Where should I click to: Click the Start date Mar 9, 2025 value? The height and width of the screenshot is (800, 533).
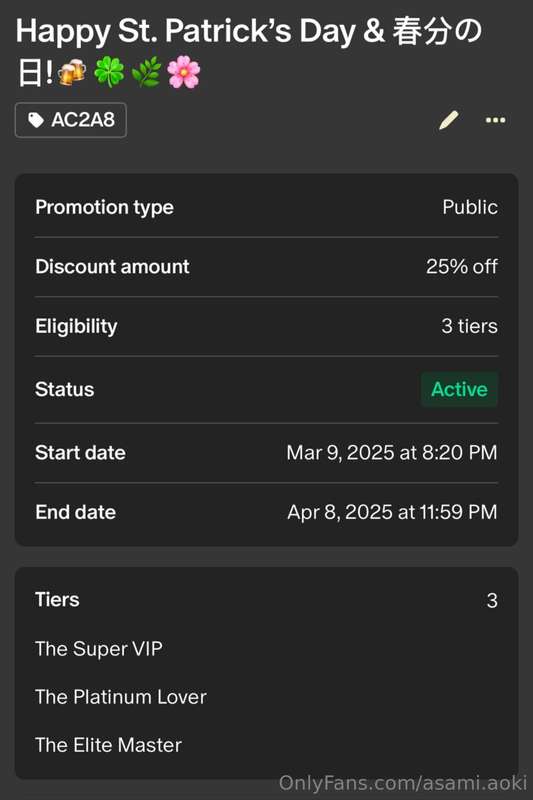(392, 453)
